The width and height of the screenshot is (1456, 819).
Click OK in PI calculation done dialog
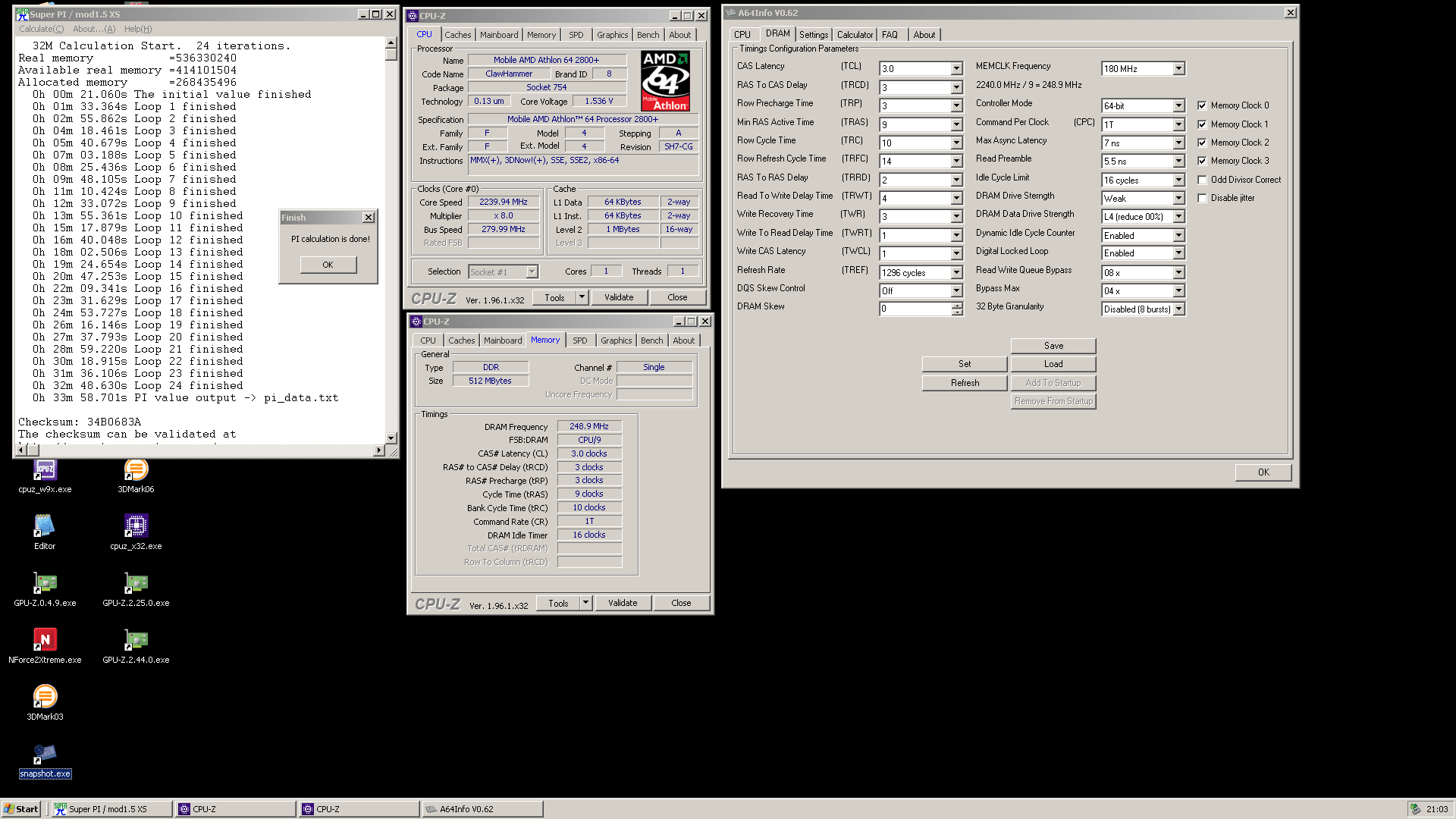pyautogui.click(x=328, y=265)
